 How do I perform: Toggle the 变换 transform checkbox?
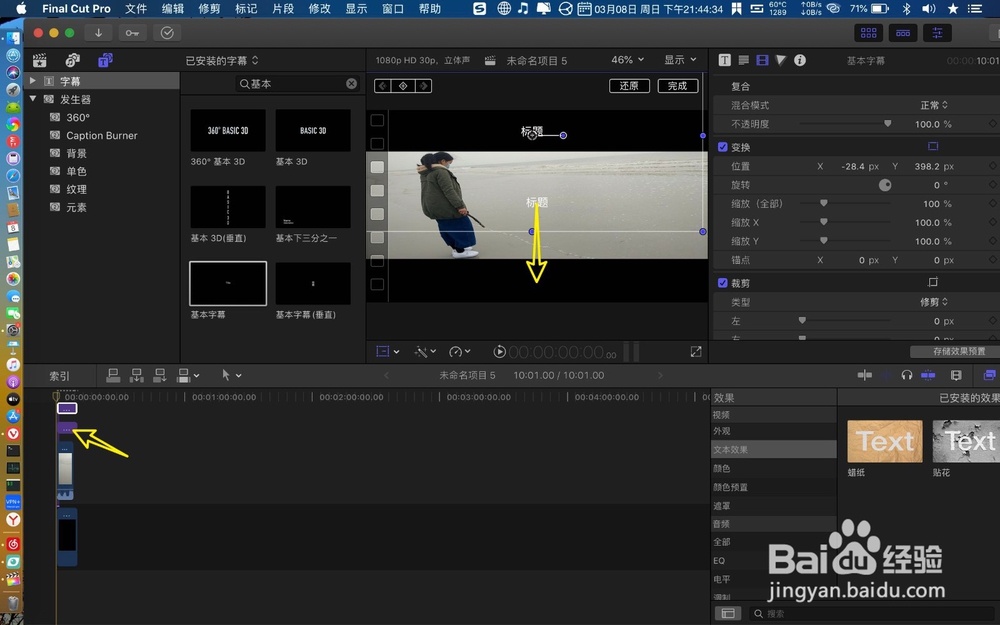pyautogui.click(x=723, y=147)
